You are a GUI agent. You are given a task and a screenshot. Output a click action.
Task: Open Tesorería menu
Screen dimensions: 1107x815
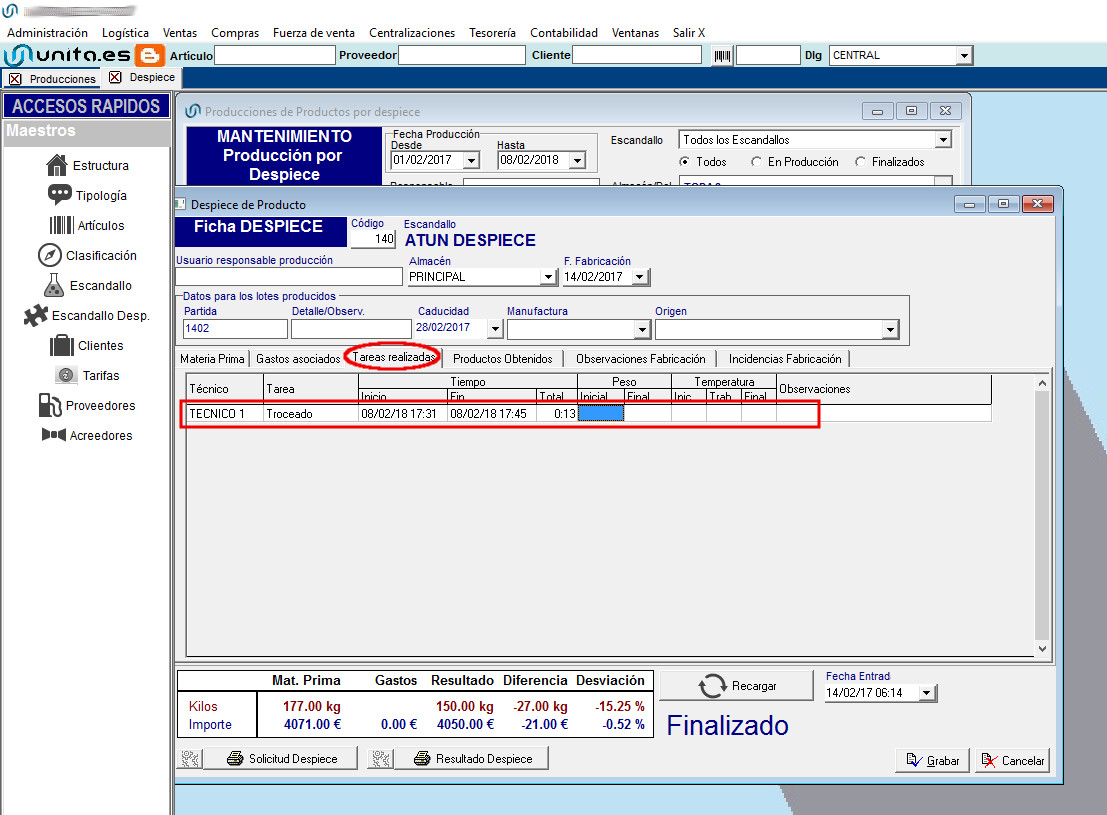pyautogui.click(x=492, y=32)
